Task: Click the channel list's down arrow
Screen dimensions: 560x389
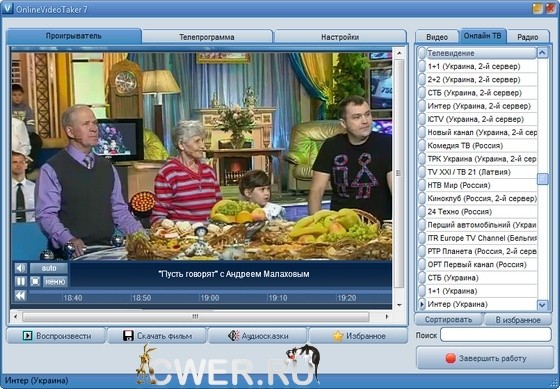Action: tap(542, 305)
